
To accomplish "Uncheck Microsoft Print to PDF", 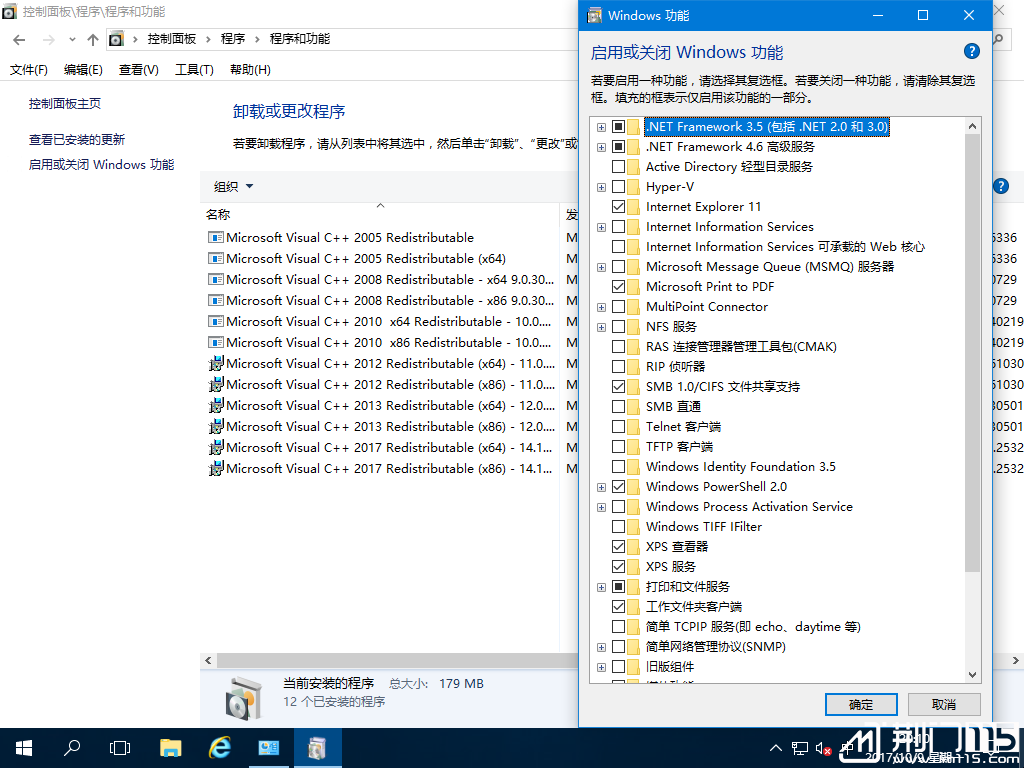I will pyautogui.click(x=618, y=287).
